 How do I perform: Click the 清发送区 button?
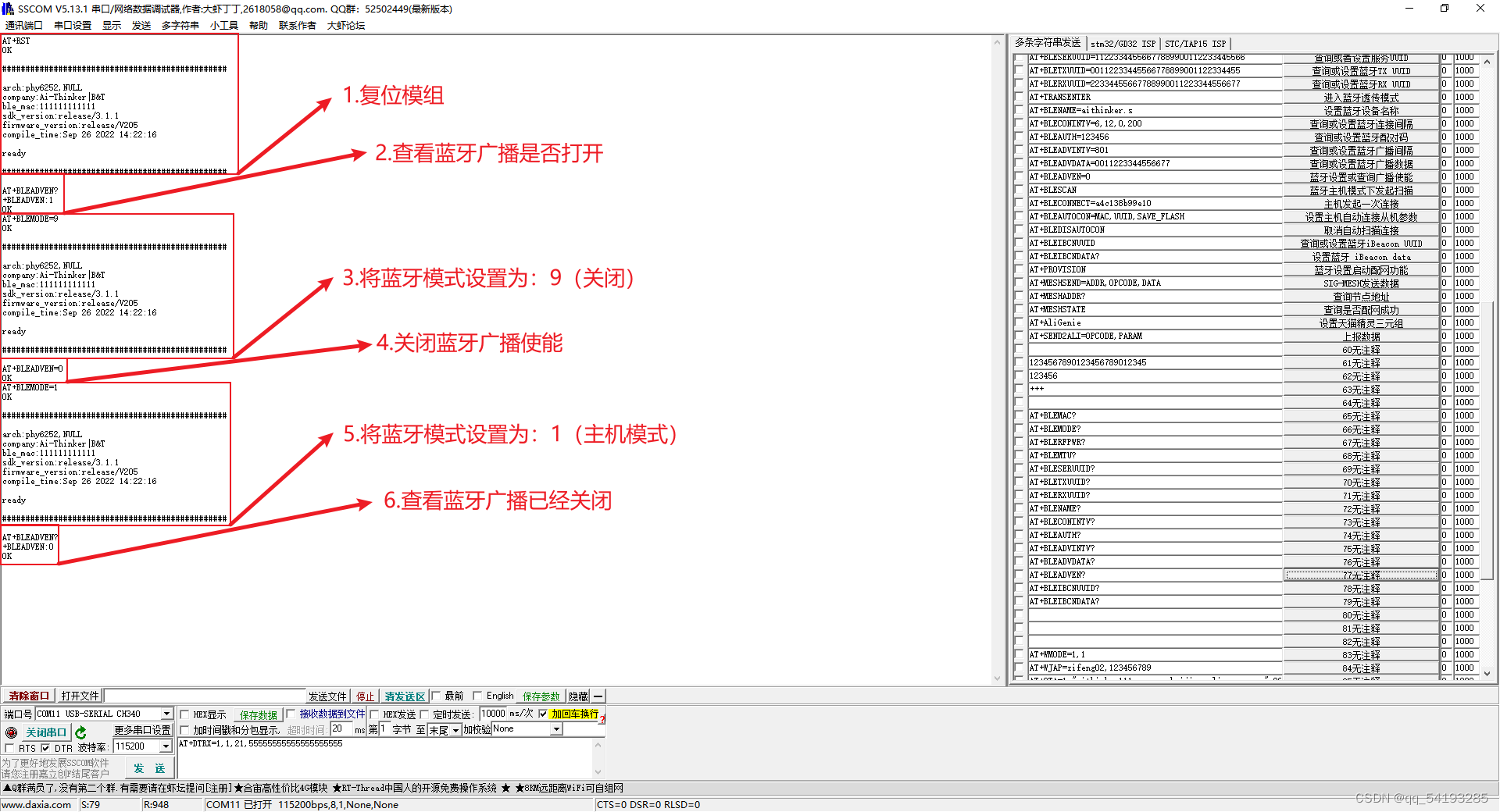point(405,696)
